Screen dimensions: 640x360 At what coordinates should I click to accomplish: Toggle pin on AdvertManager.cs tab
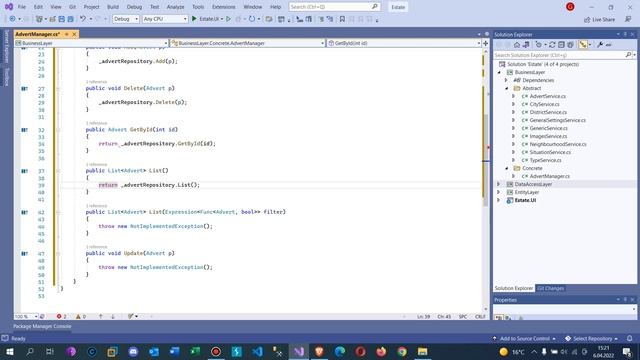(67, 34)
